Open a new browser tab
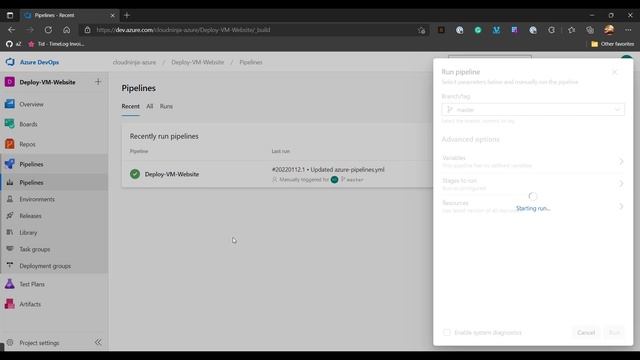Screen dimensions: 640x360 coord(127,16)
